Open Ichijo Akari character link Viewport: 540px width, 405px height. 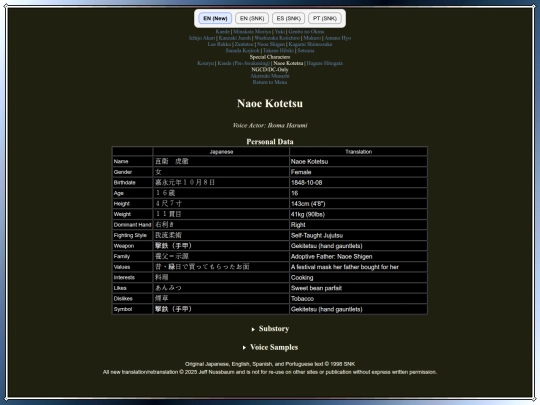tap(202, 38)
